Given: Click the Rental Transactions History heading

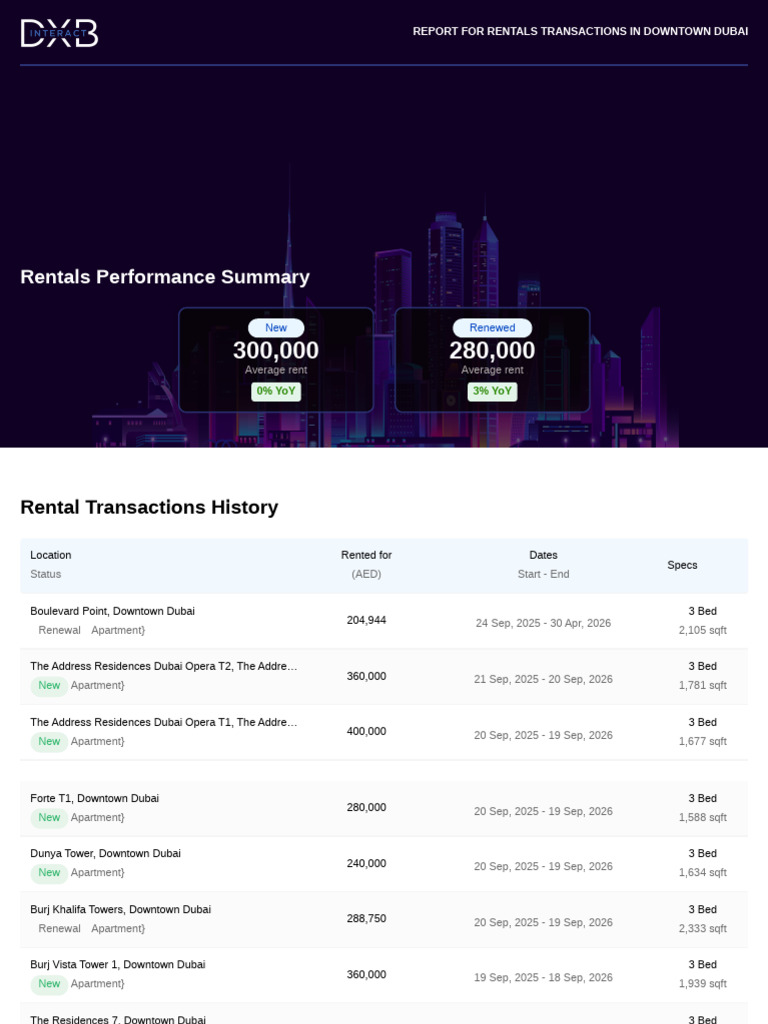Looking at the screenshot, I should [x=149, y=507].
